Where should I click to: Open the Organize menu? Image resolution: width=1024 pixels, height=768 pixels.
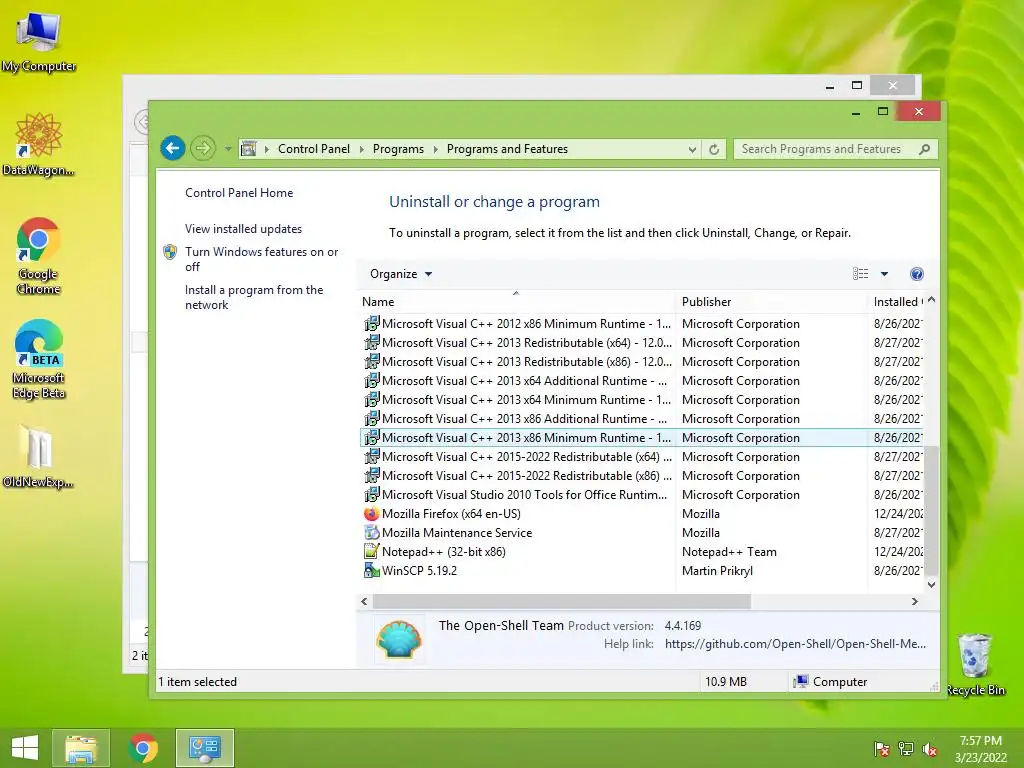pyautogui.click(x=400, y=274)
